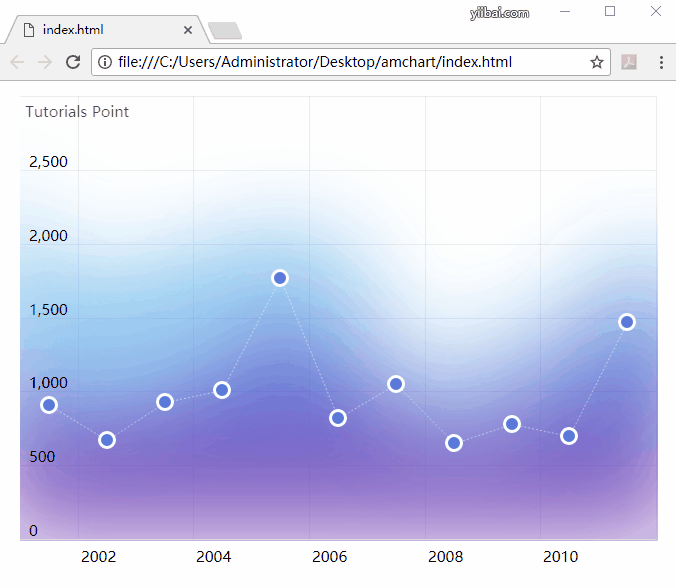Screen dimensions: 676x588
Task: Close the index.html tab
Action: (188, 30)
